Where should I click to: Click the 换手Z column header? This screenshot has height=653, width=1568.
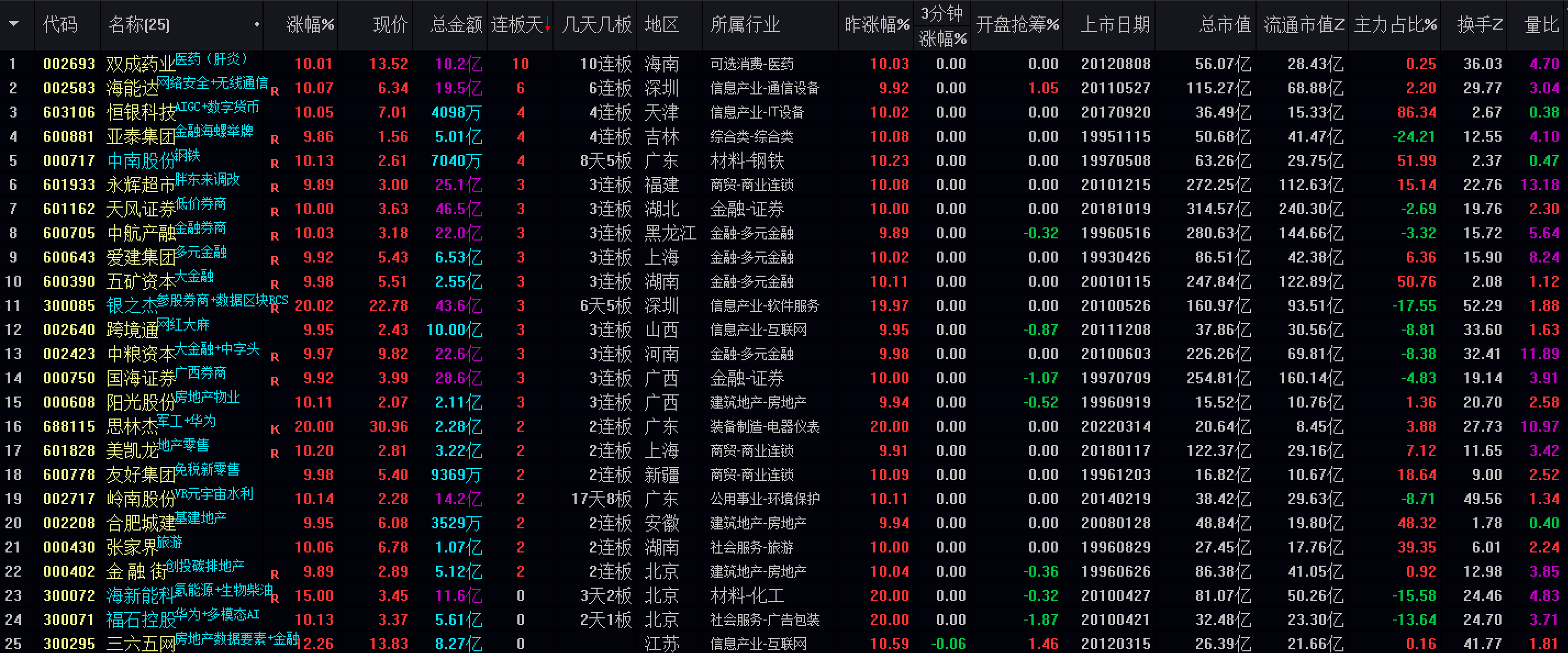pyautogui.click(x=1480, y=25)
